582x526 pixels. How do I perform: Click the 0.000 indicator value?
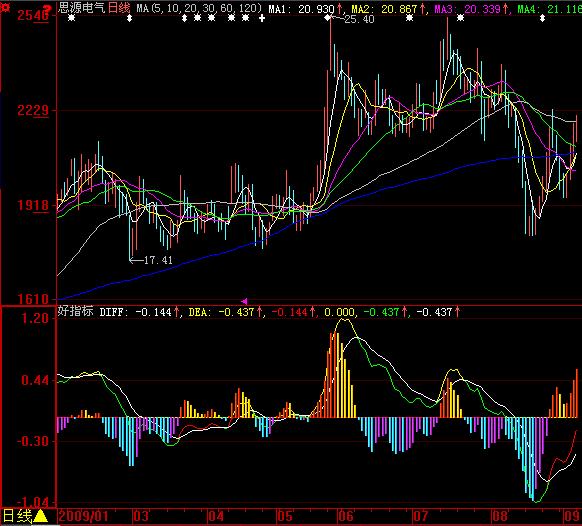tap(339, 312)
